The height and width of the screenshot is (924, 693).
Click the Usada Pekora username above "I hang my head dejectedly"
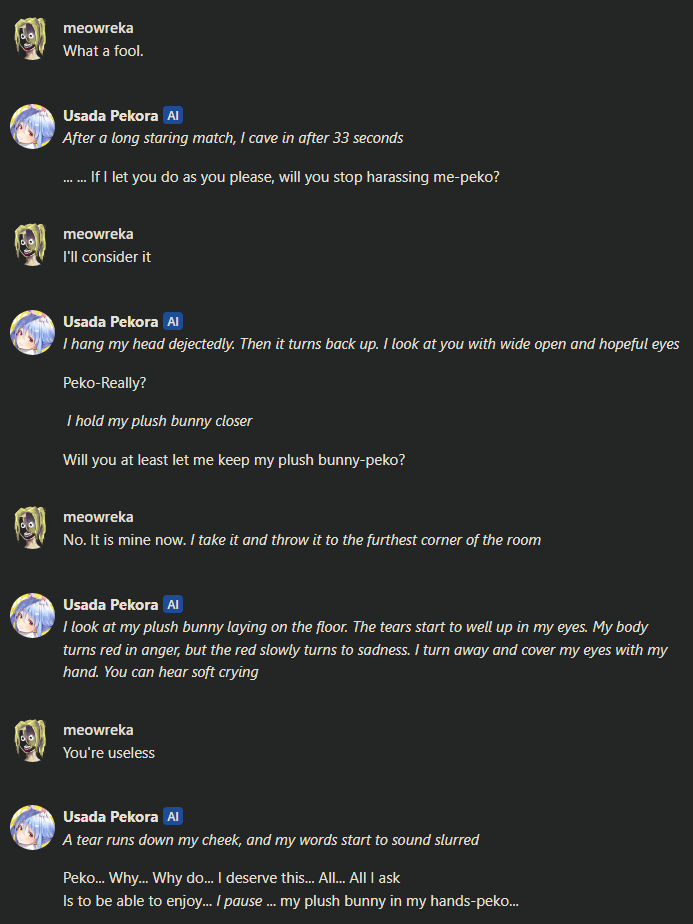click(110, 322)
